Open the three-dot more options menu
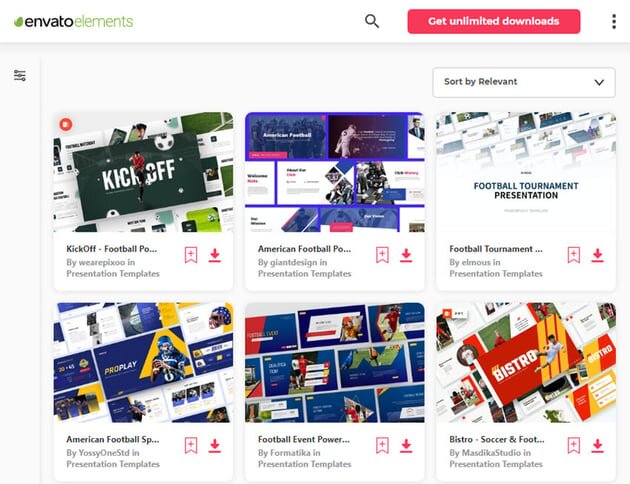Image resolution: width=630 pixels, height=484 pixels. 614,21
